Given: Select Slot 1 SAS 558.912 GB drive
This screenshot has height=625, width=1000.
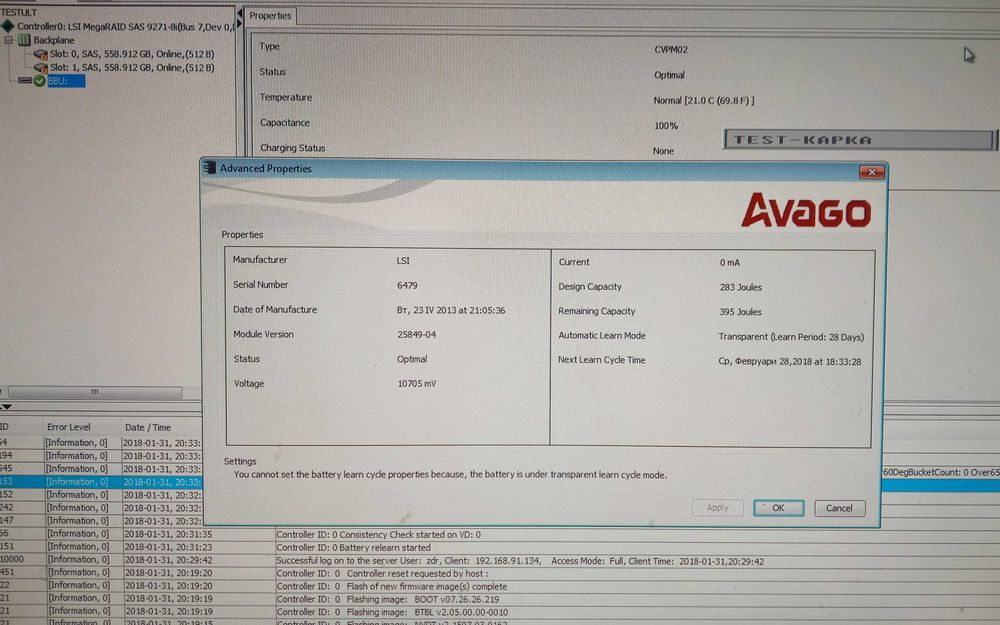Looking at the screenshot, I should (x=132, y=68).
